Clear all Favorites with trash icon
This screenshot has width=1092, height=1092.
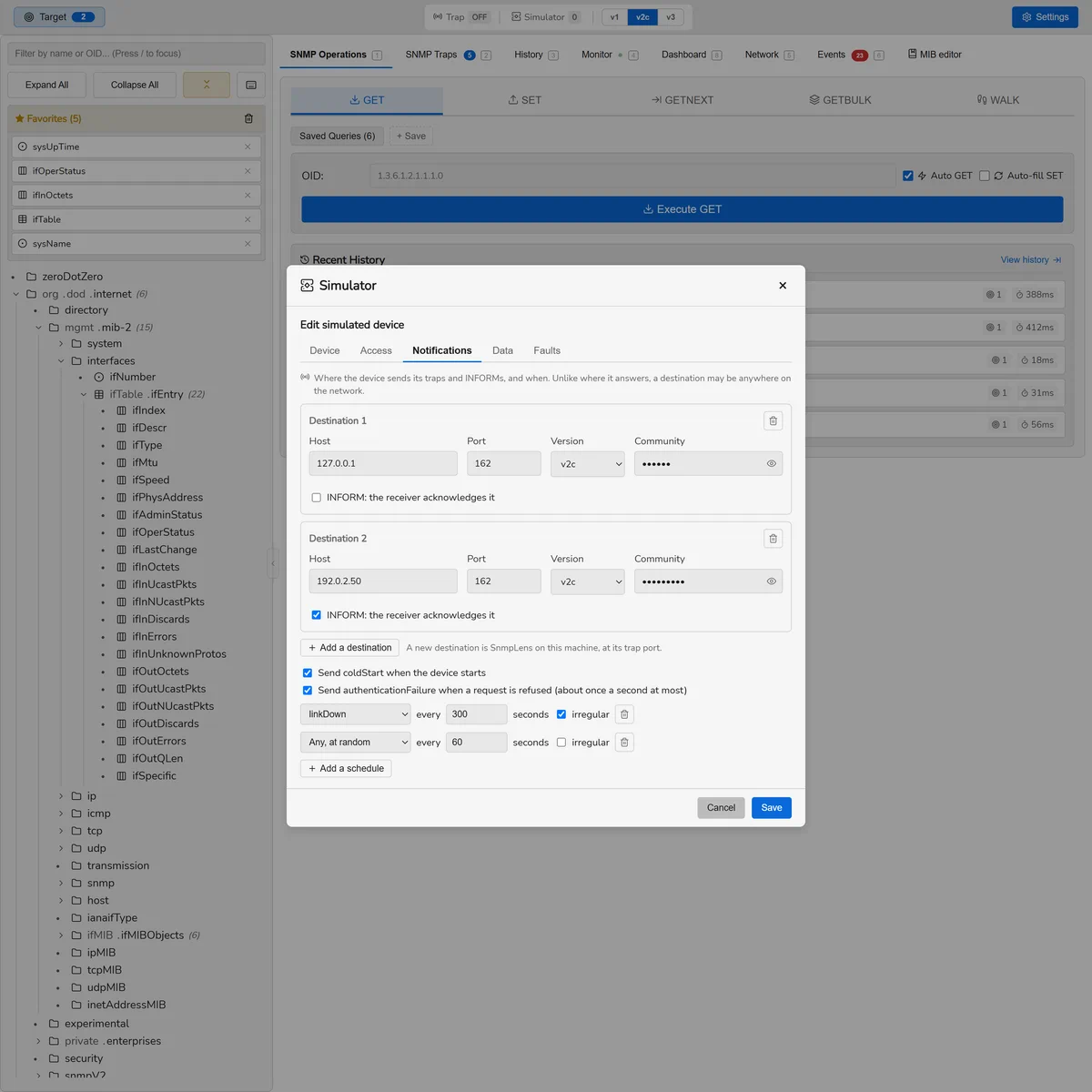pyautogui.click(x=248, y=118)
